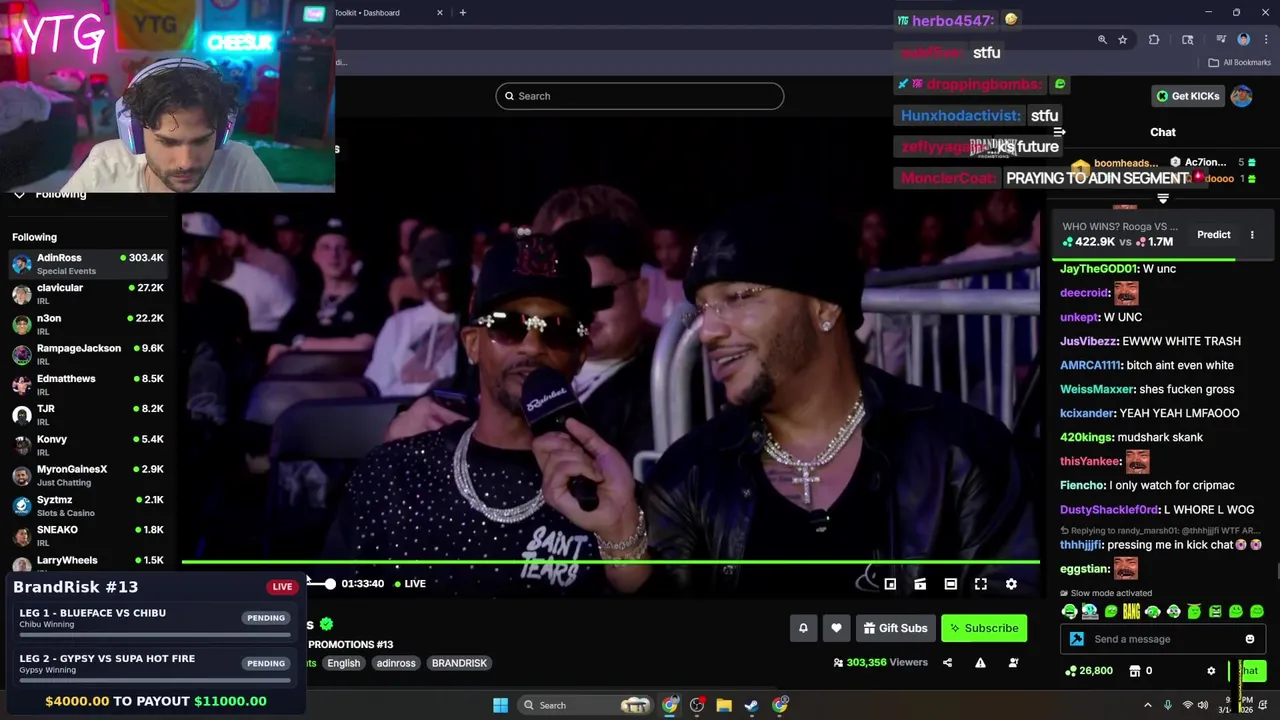Click DustyShacklef0rd username in chat
The width and height of the screenshot is (1280, 720).
1109,510
